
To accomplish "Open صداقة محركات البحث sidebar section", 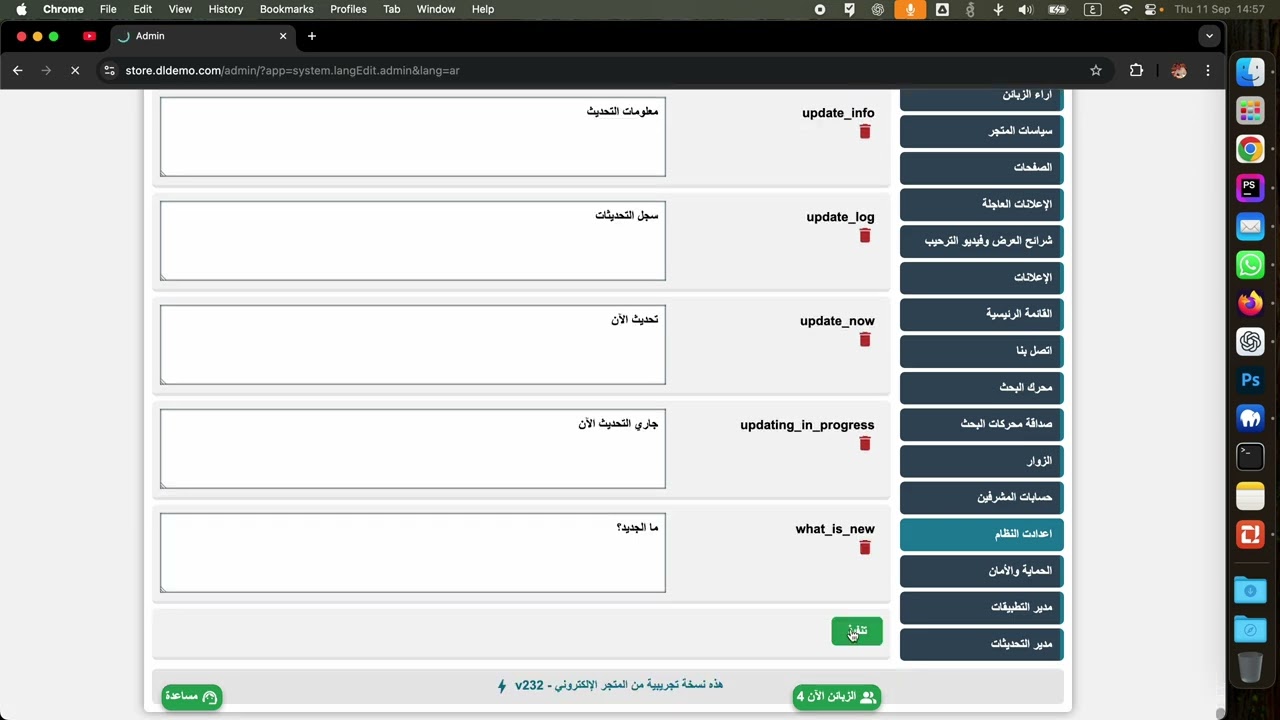I will [x=982, y=424].
